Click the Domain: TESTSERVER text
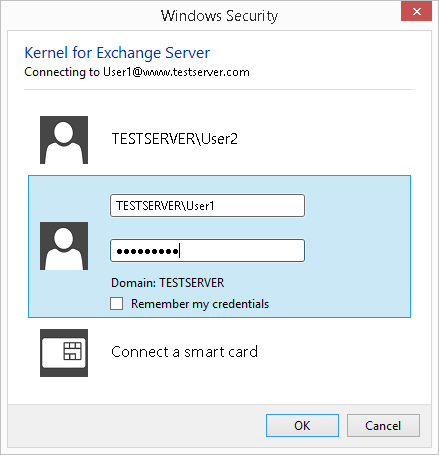 (167, 283)
